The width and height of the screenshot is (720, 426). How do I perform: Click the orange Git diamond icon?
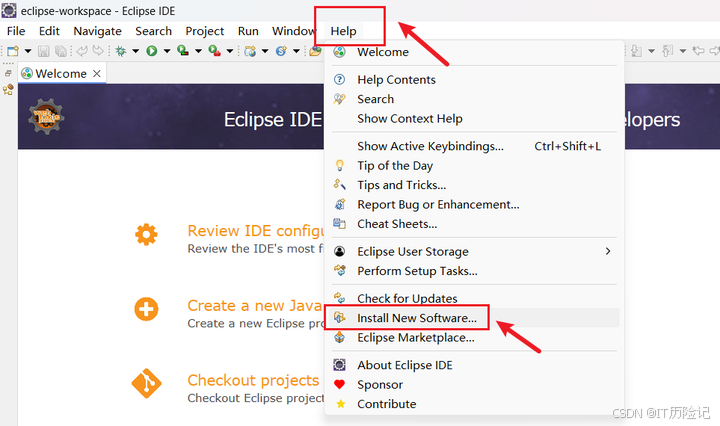pyautogui.click(x=146, y=383)
